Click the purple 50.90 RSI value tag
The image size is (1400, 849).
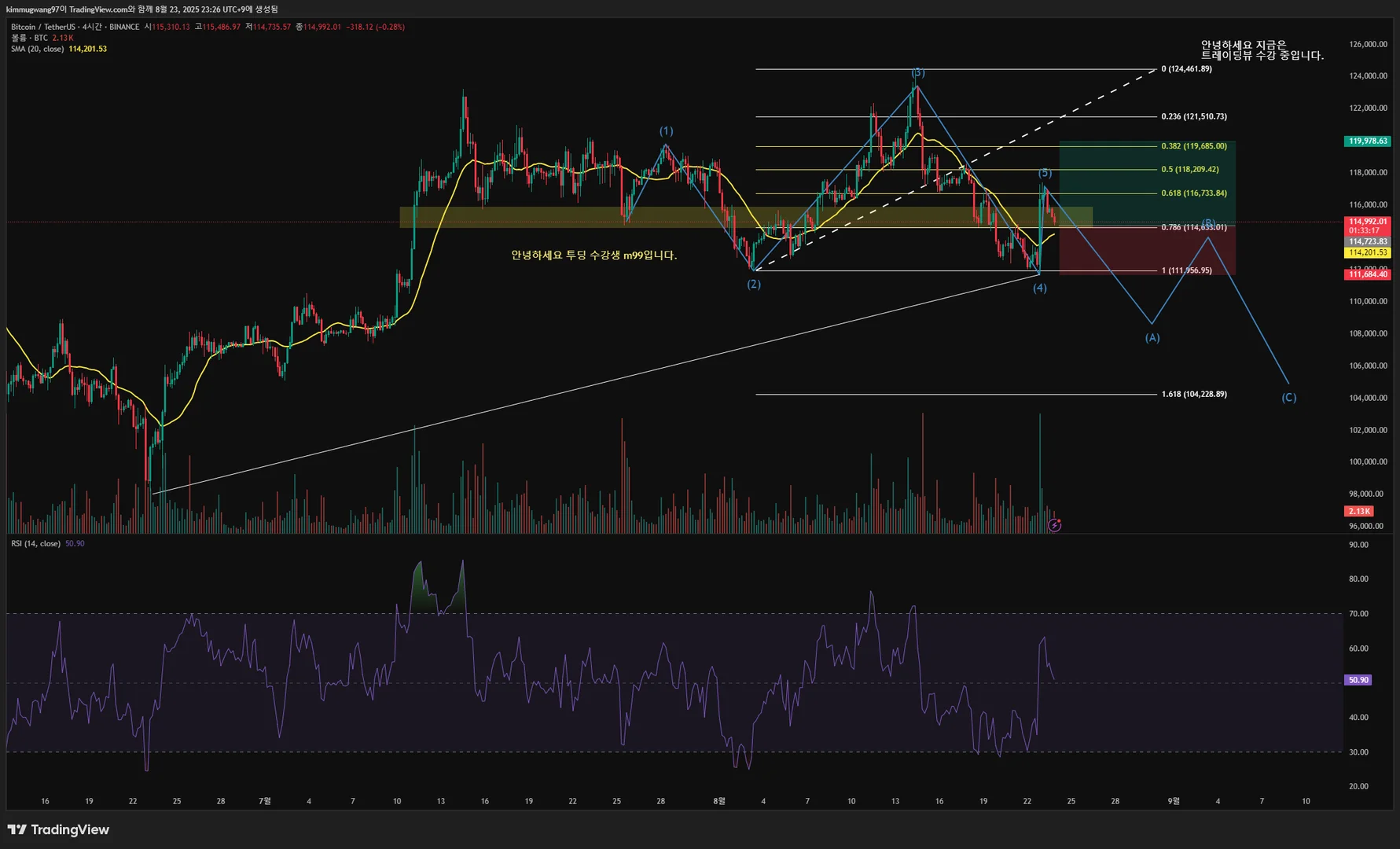(x=1359, y=680)
